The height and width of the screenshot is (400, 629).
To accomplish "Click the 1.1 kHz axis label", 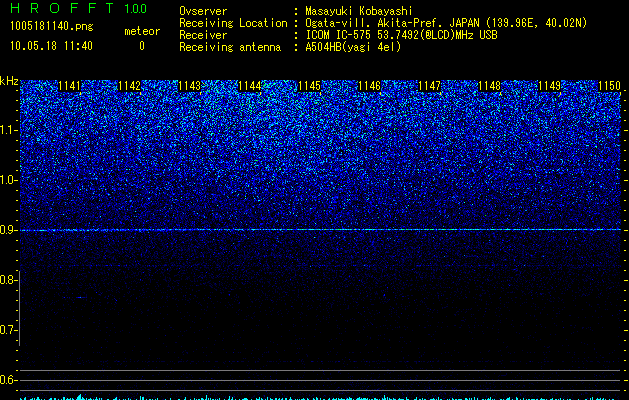I will (x=8, y=130).
